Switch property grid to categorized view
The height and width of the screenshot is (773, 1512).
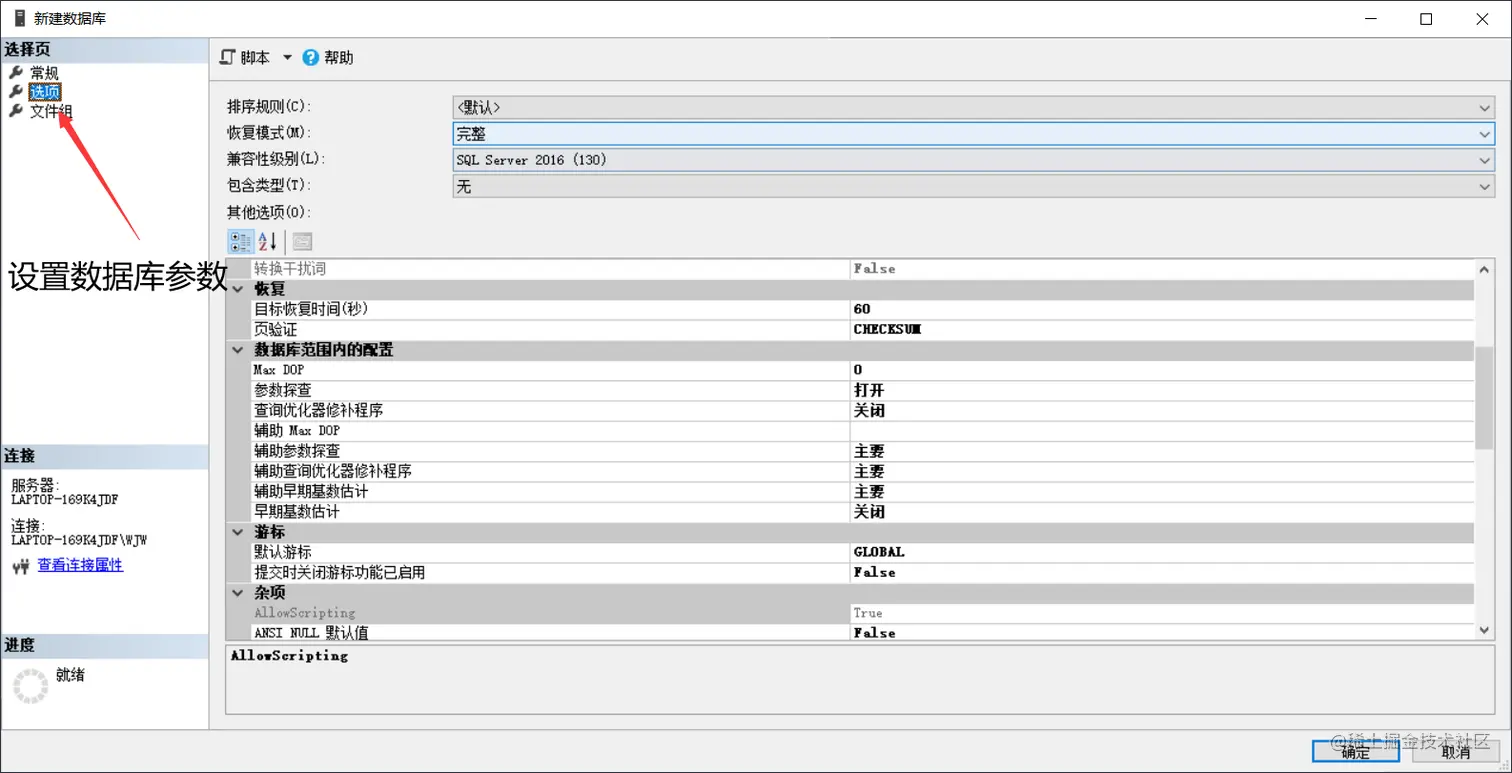point(241,241)
